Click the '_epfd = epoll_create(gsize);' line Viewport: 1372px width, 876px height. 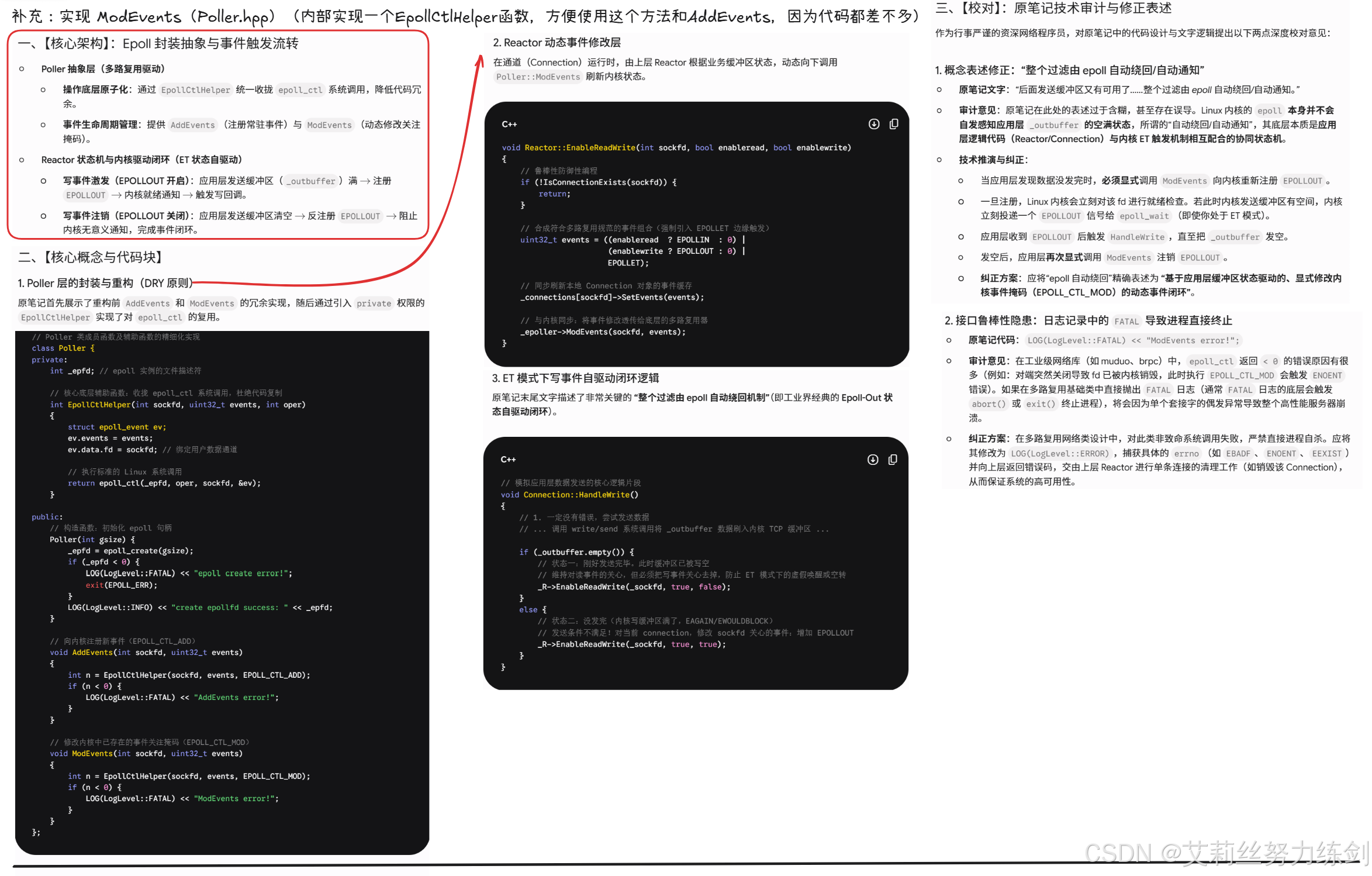(x=130, y=551)
